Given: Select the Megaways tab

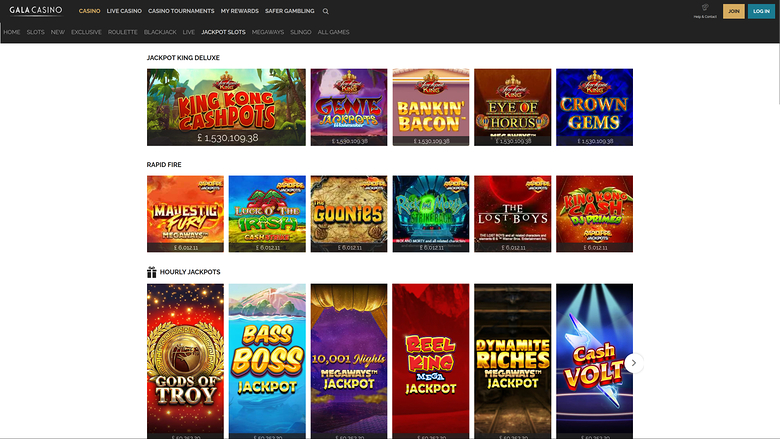Looking at the screenshot, I should [268, 32].
